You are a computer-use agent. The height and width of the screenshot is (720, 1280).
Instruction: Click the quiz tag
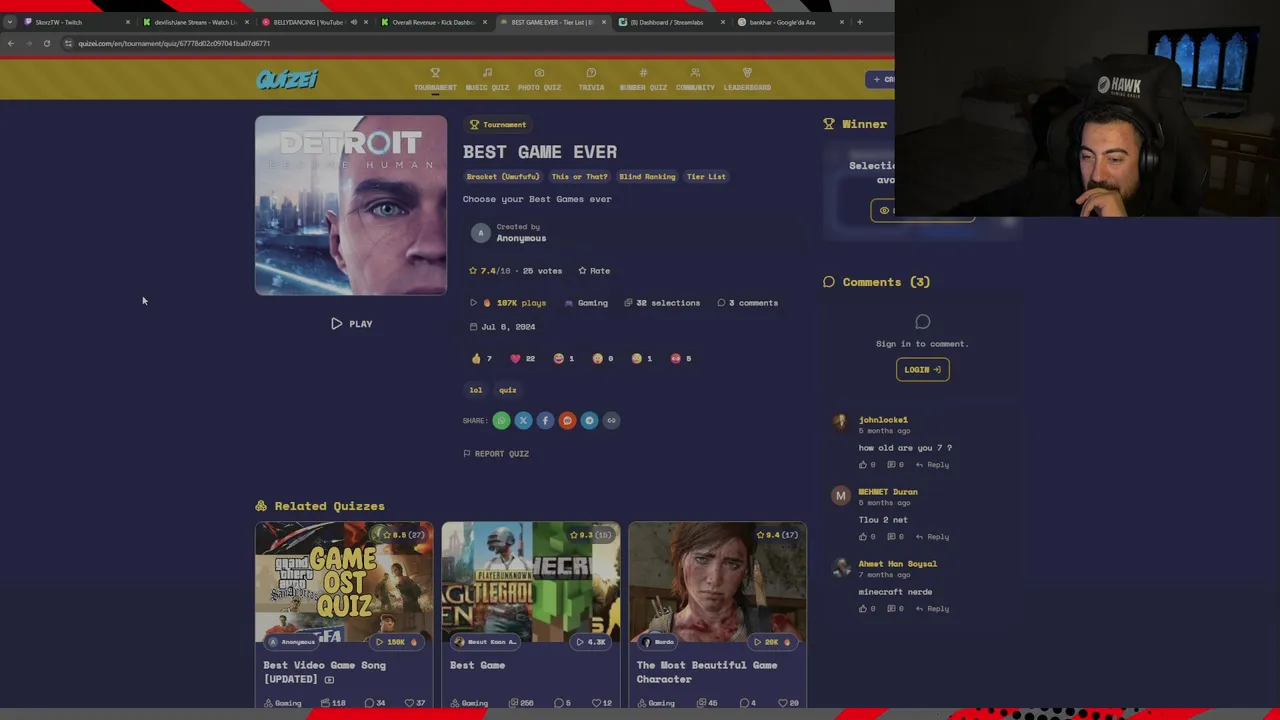tap(508, 390)
